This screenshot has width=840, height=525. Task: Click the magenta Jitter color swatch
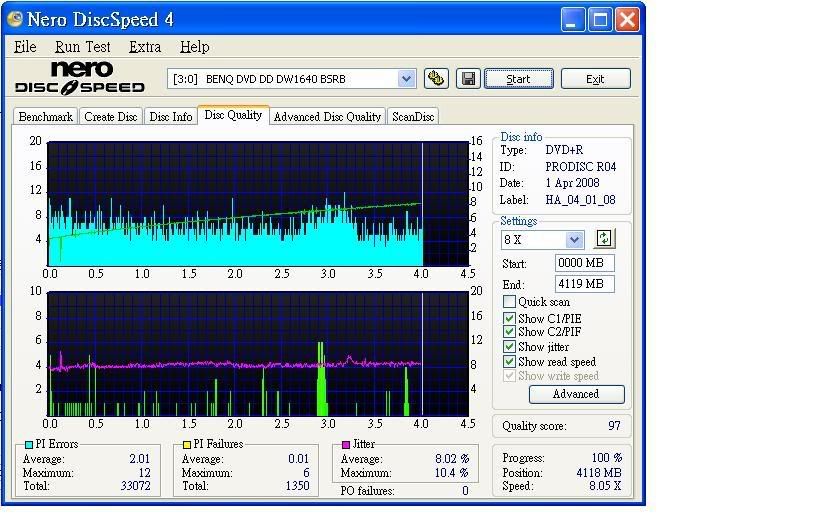[346, 445]
